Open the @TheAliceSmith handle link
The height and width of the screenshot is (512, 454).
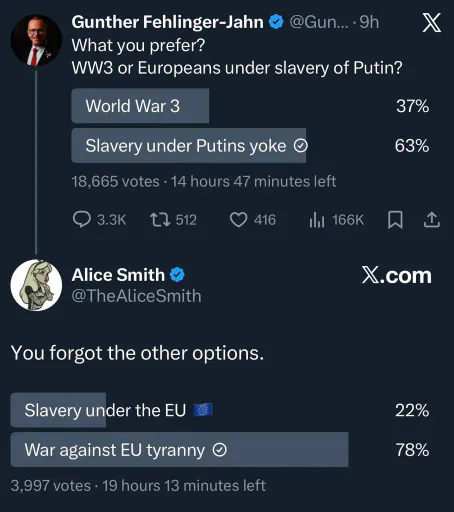(x=136, y=296)
